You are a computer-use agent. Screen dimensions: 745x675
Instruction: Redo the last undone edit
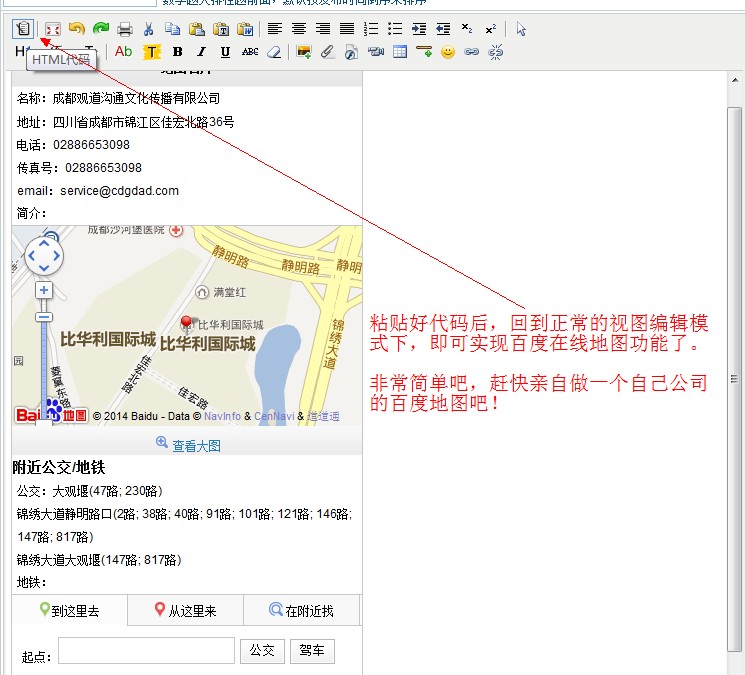tap(101, 29)
